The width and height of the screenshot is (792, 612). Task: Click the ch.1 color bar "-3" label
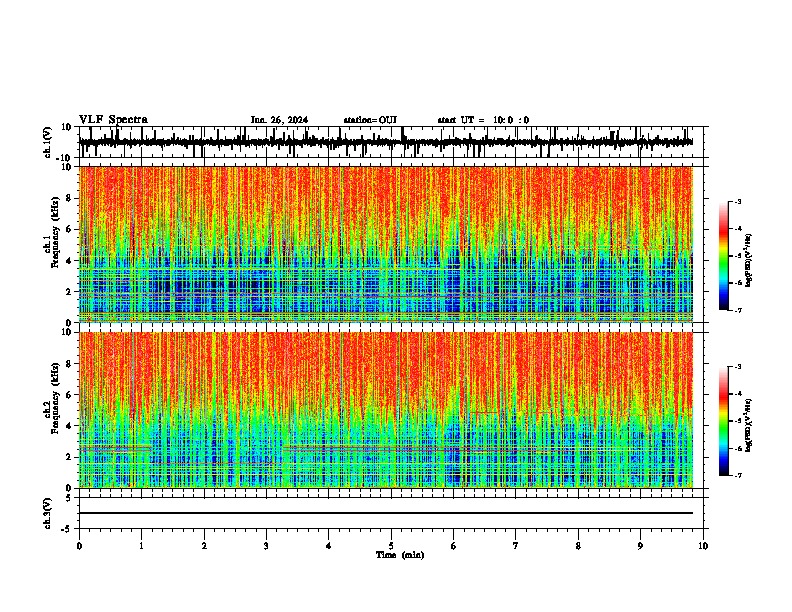tap(738, 201)
